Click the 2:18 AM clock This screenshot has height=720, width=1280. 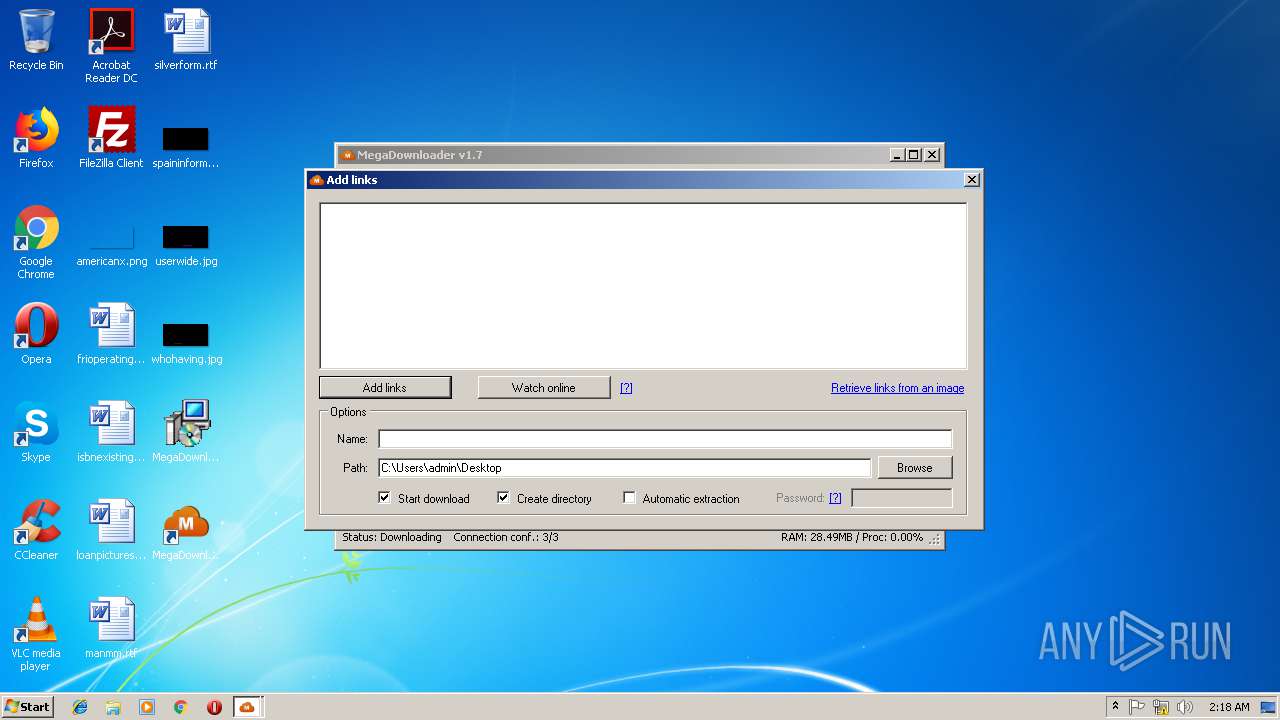point(1229,707)
